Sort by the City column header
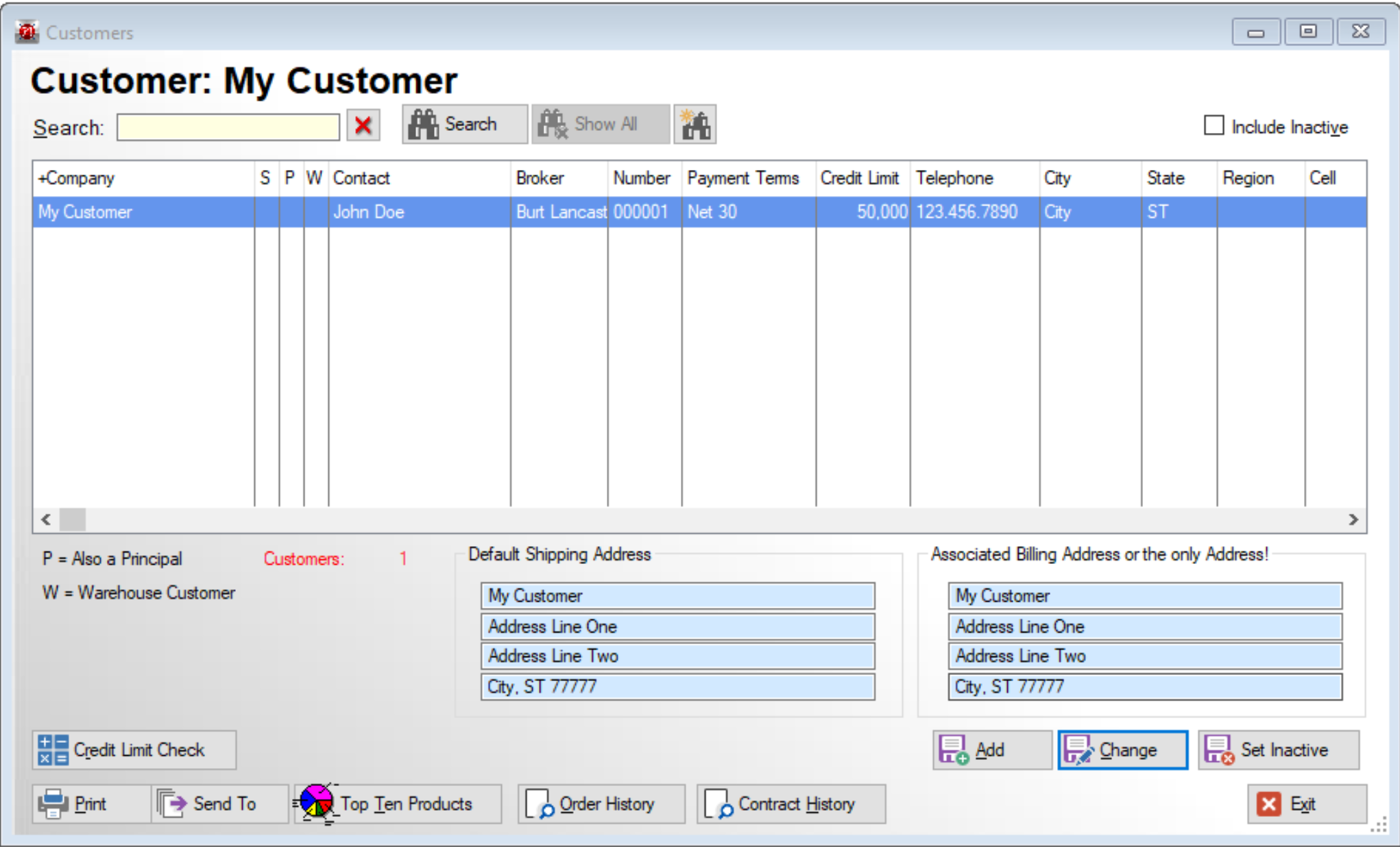 pyautogui.click(x=1090, y=178)
